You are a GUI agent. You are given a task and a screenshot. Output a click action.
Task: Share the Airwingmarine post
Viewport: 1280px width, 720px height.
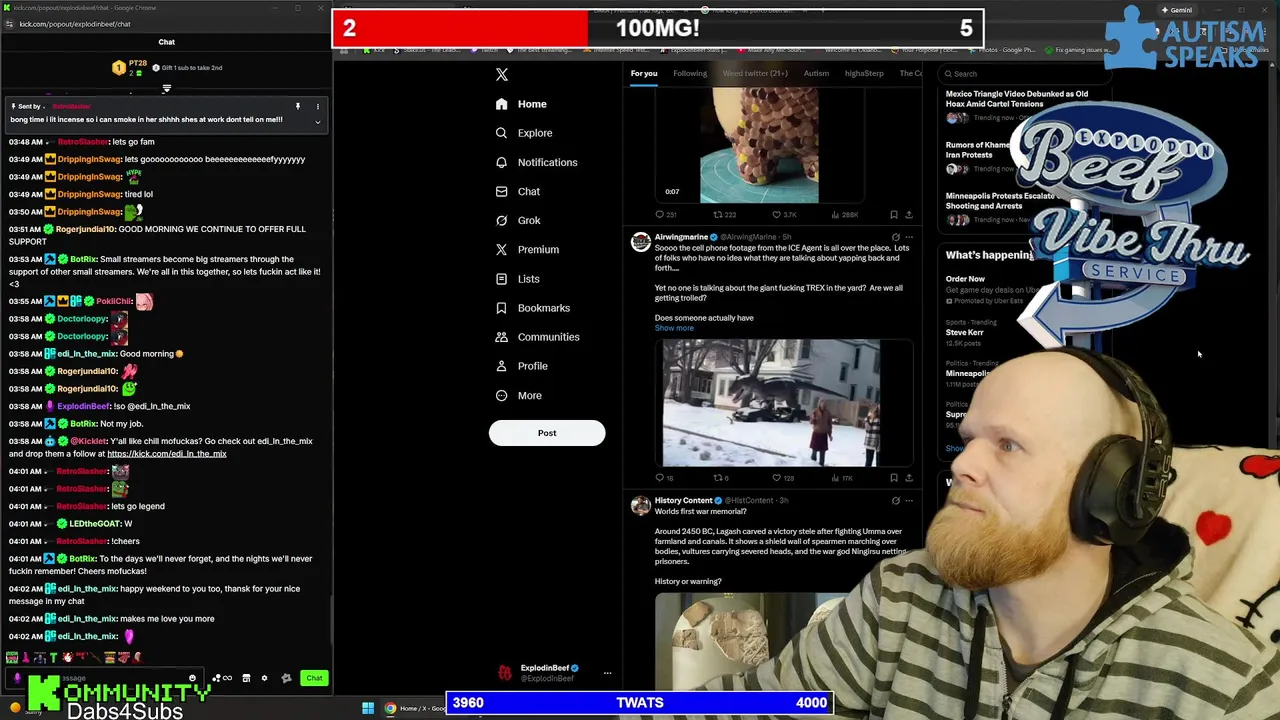pyautogui.click(x=908, y=478)
